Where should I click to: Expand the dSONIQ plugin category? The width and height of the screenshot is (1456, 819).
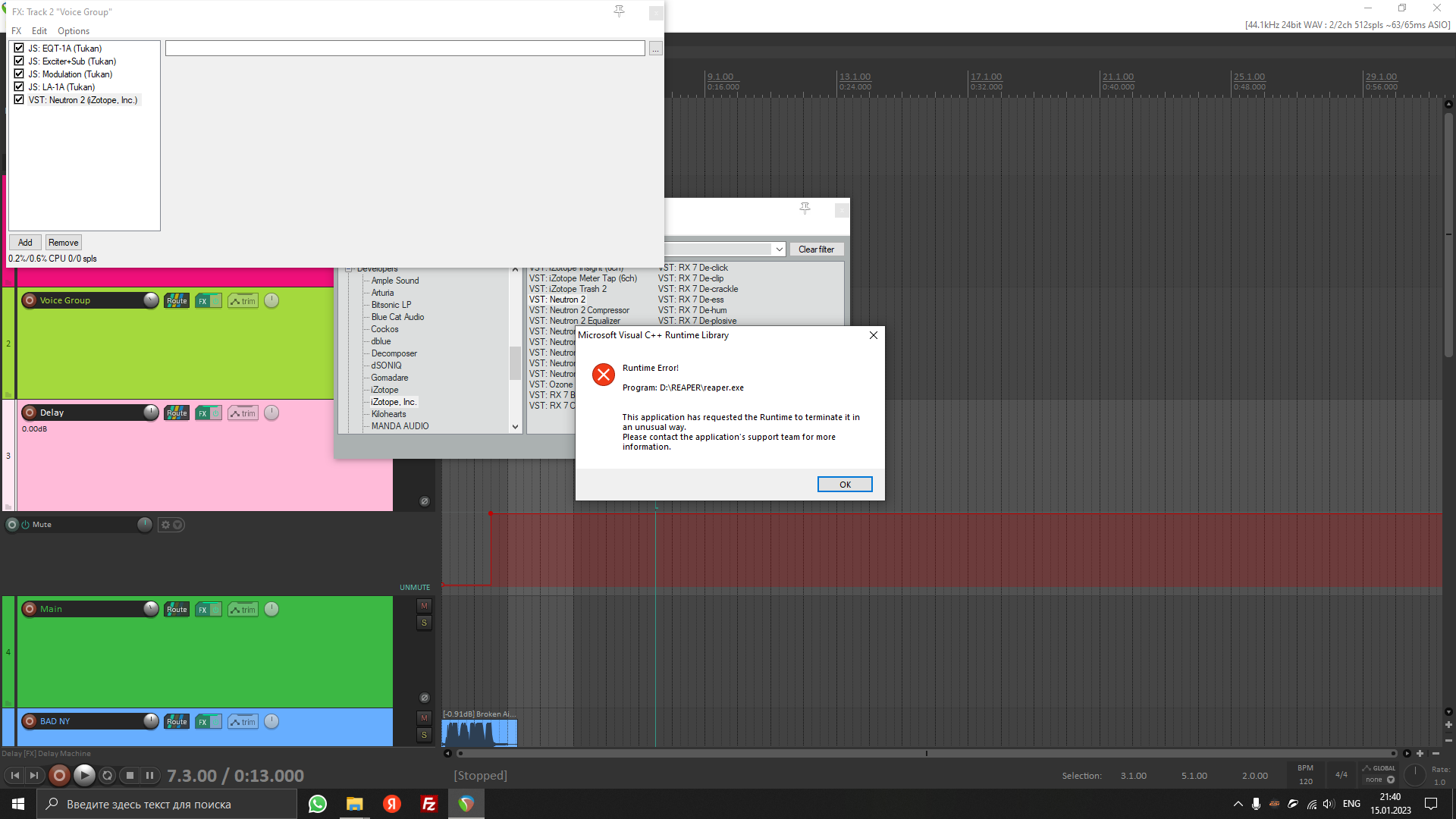pos(386,365)
